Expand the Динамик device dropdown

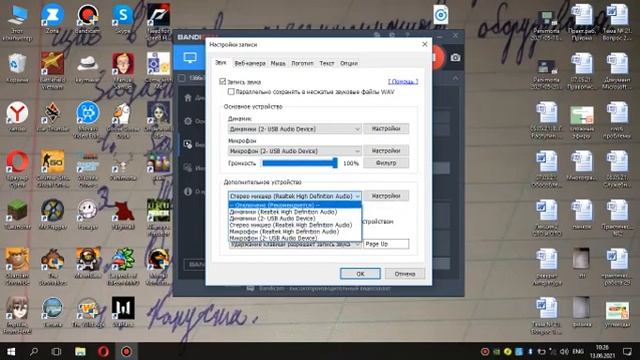click(294, 129)
